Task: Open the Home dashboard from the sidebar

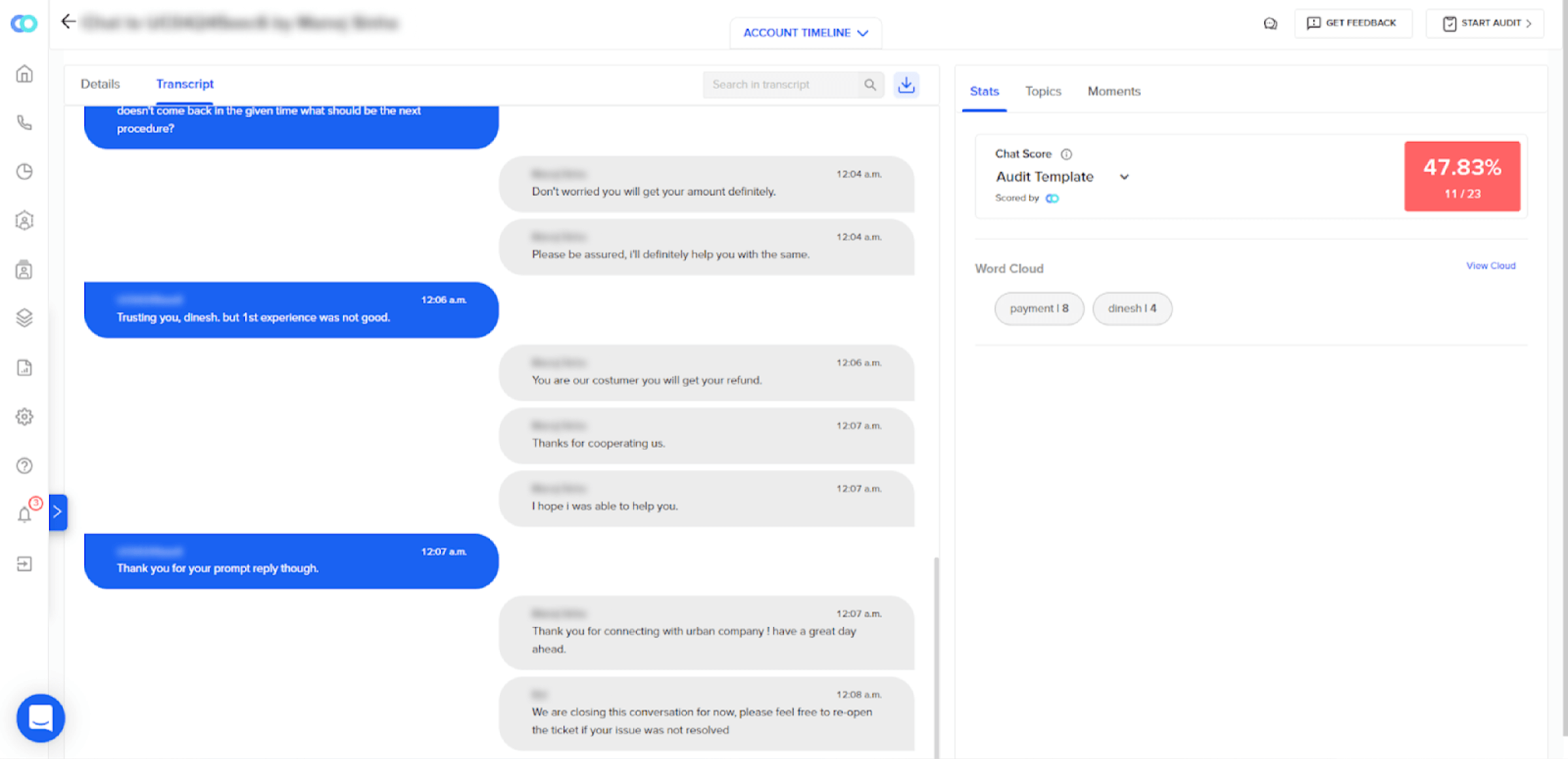Action: tap(24, 74)
